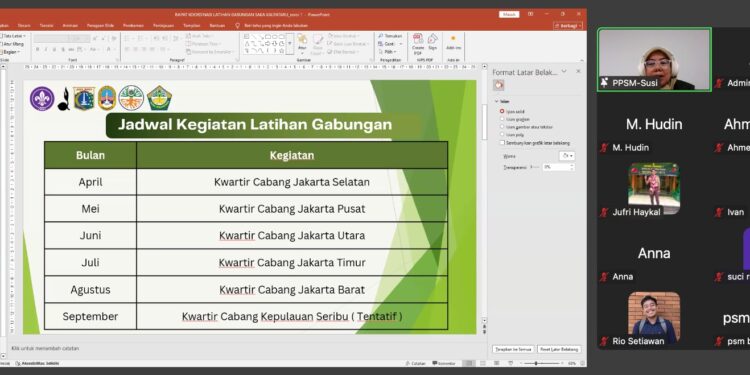Image resolution: width=750 pixels, height=375 pixels.
Task: Open the Fill (paint bucket) tab in Format pane
Action: [x=498, y=85]
